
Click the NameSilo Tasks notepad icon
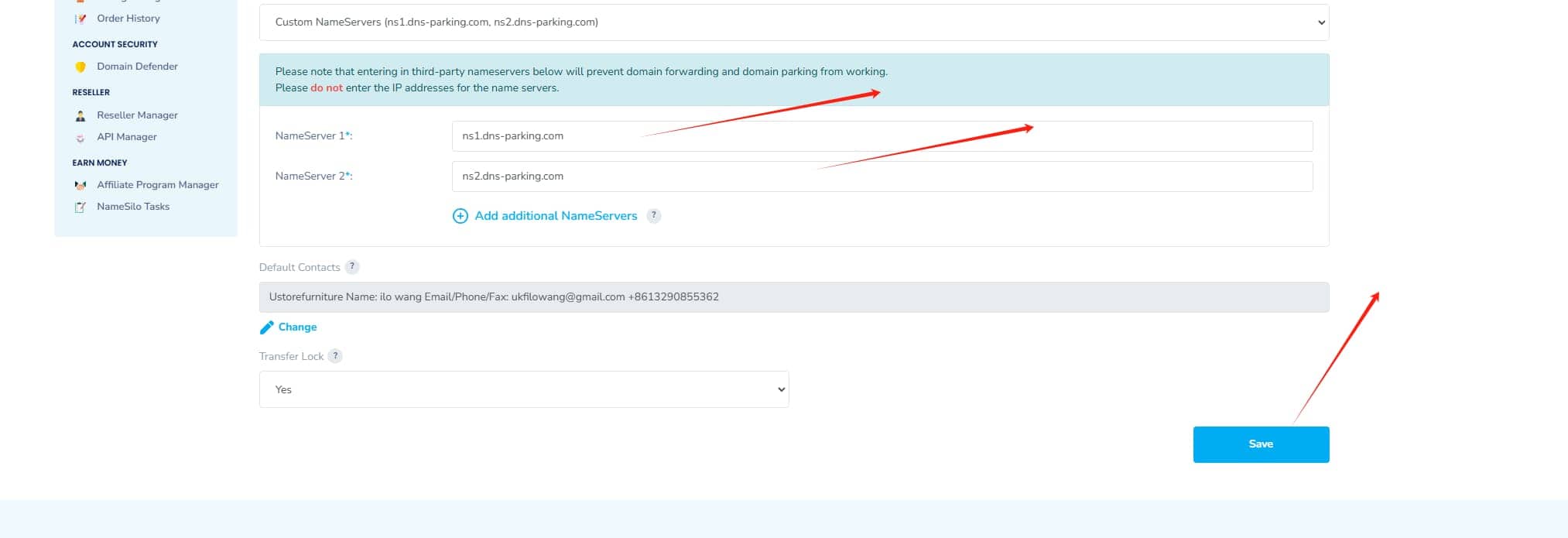(80, 207)
